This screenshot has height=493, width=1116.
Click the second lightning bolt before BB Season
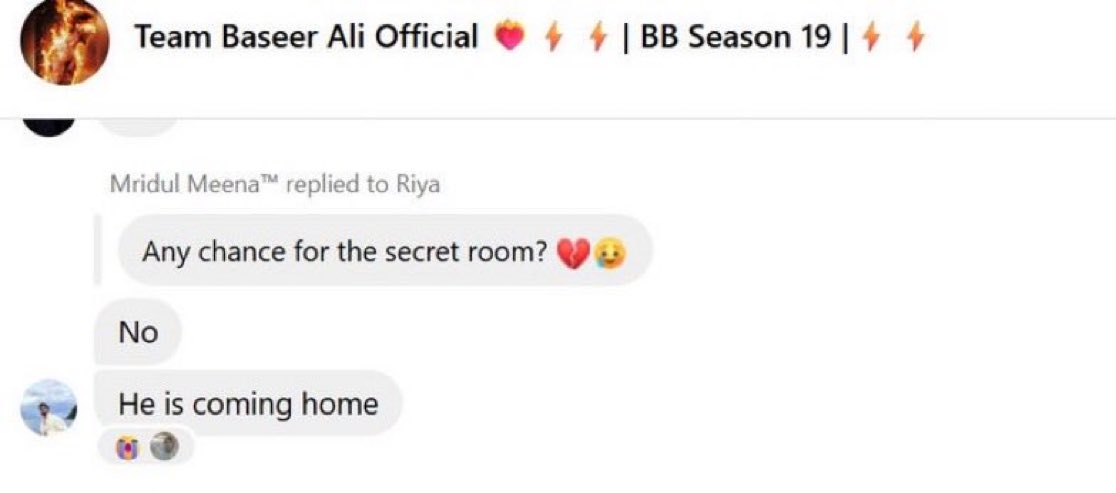point(596,37)
